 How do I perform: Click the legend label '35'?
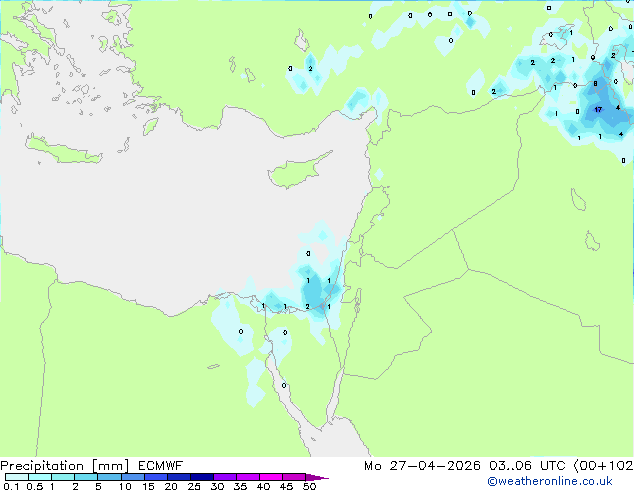tap(240, 486)
